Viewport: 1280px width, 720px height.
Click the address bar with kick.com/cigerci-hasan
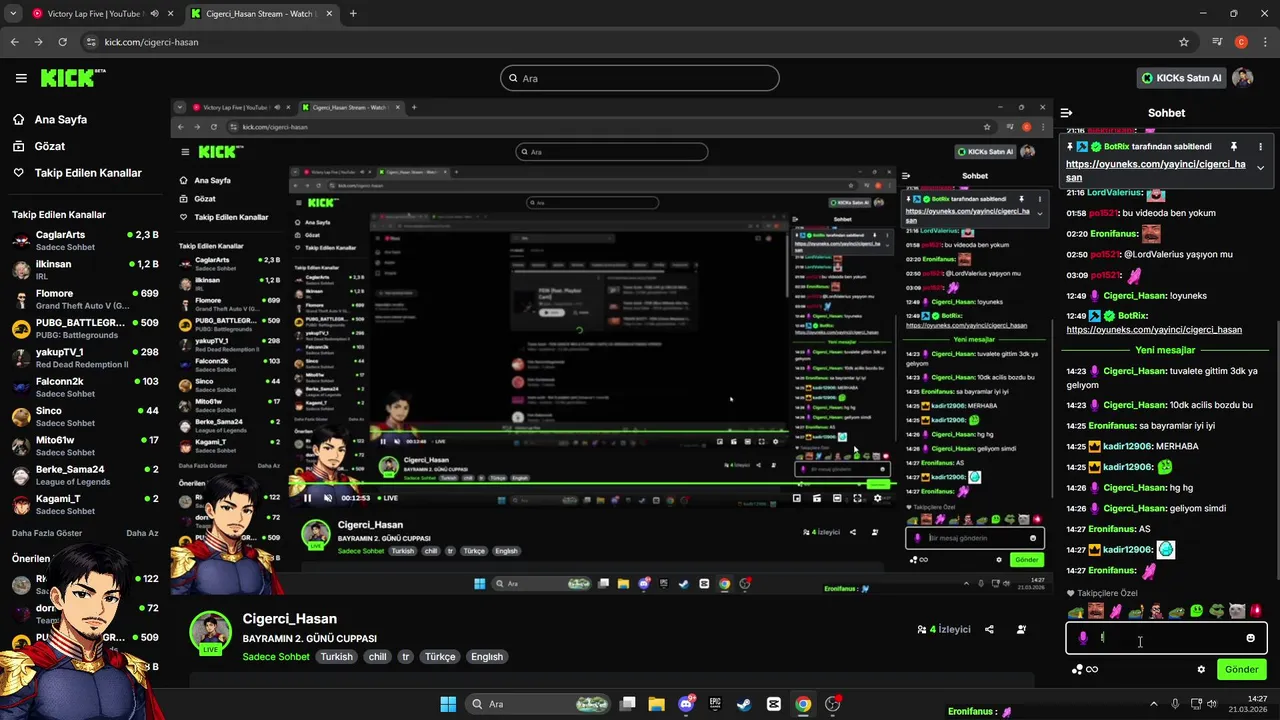click(x=630, y=42)
